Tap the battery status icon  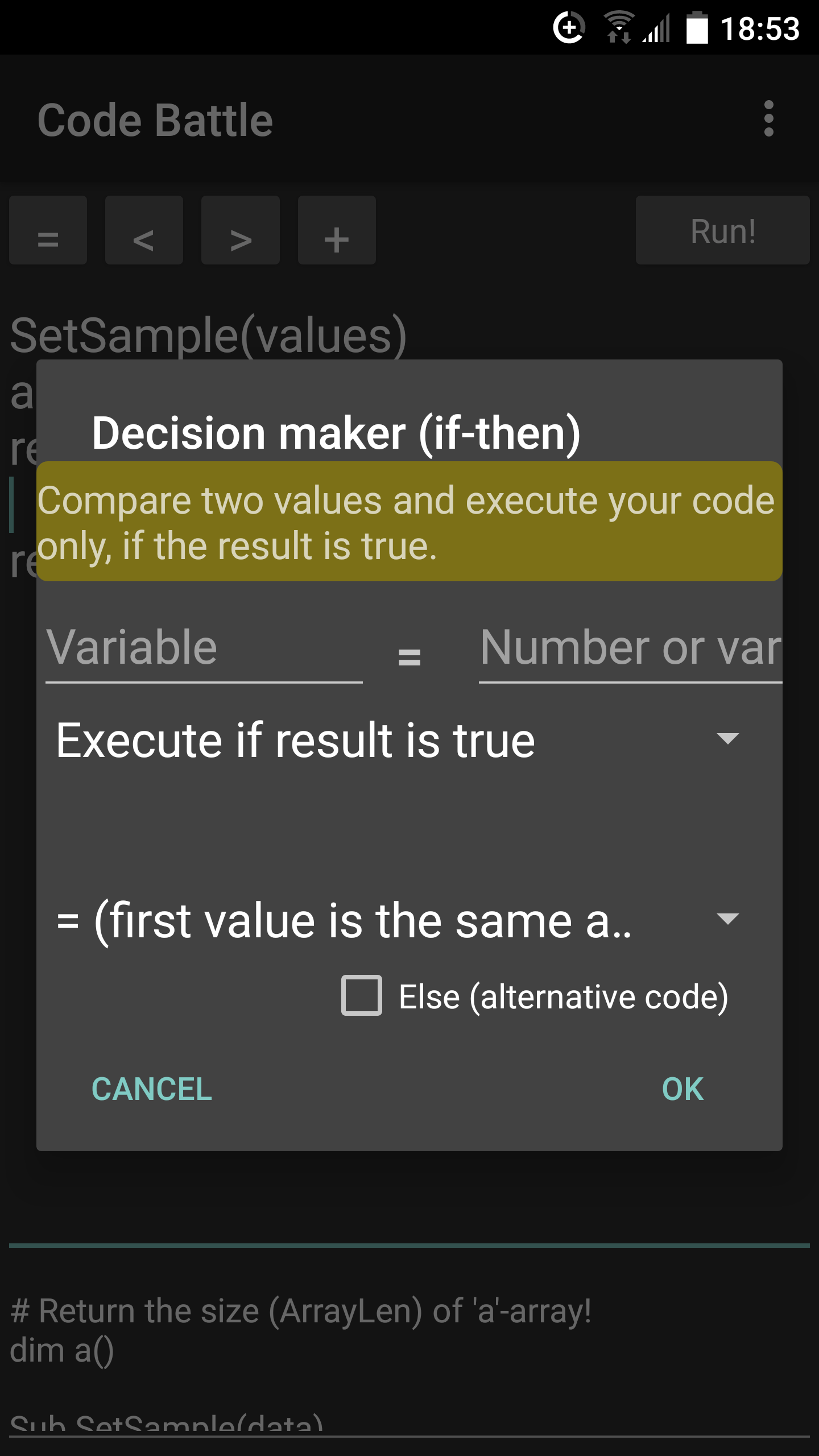697,27
